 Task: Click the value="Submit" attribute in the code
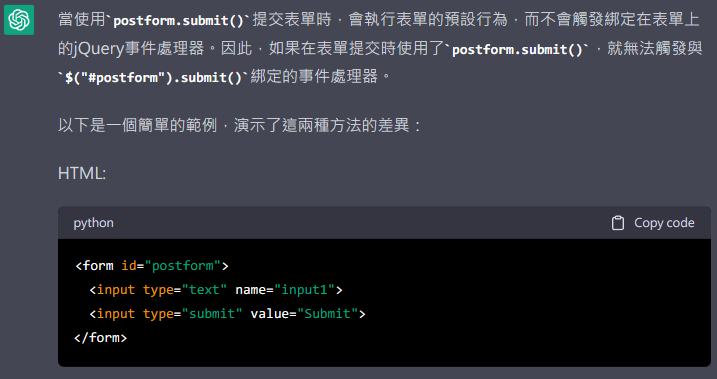coord(304,314)
